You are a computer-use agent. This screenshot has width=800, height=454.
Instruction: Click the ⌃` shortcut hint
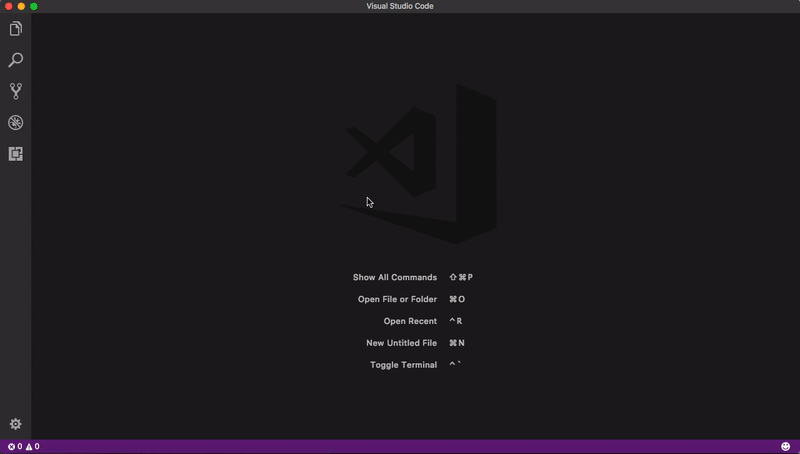(x=455, y=365)
